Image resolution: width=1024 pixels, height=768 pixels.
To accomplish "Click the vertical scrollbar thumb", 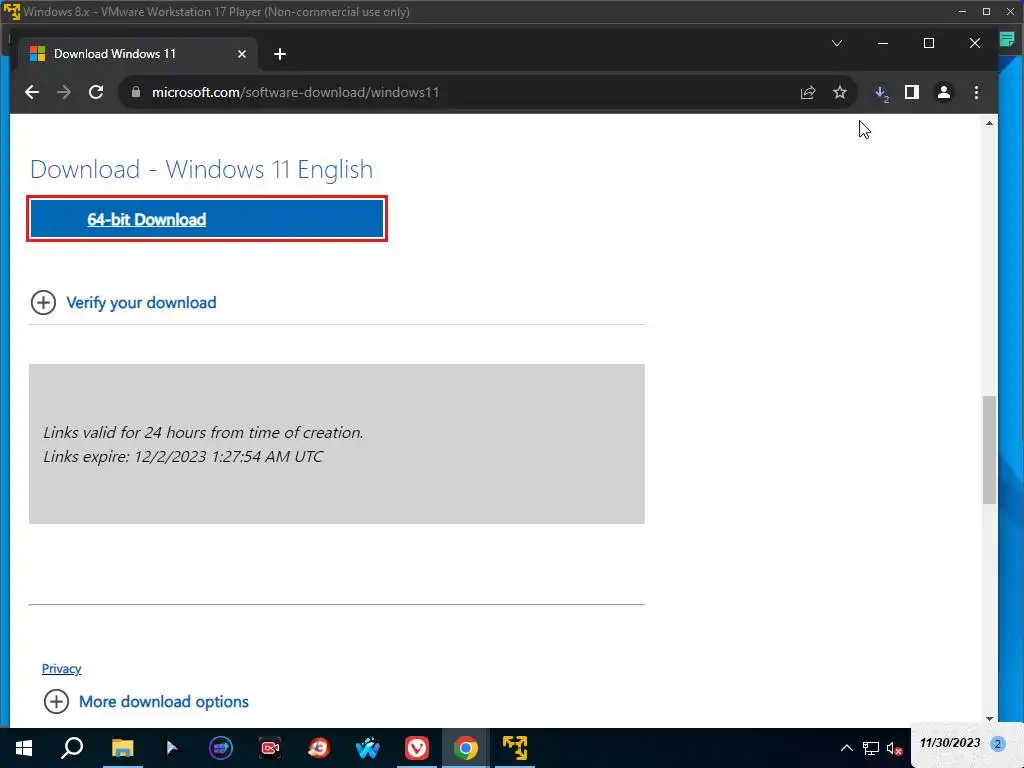I will (989, 449).
